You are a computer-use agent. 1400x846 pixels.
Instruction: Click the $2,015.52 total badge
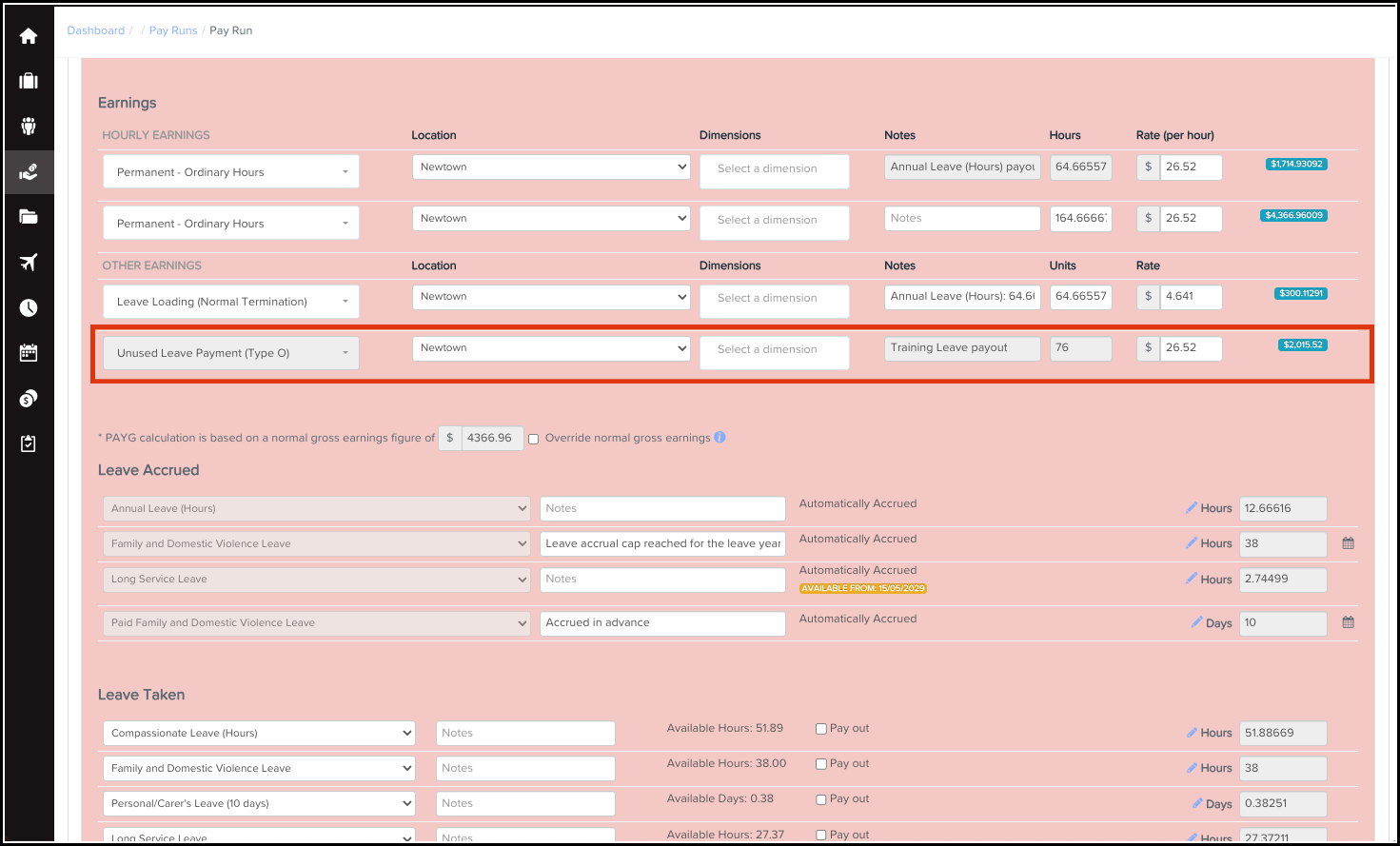point(1302,344)
